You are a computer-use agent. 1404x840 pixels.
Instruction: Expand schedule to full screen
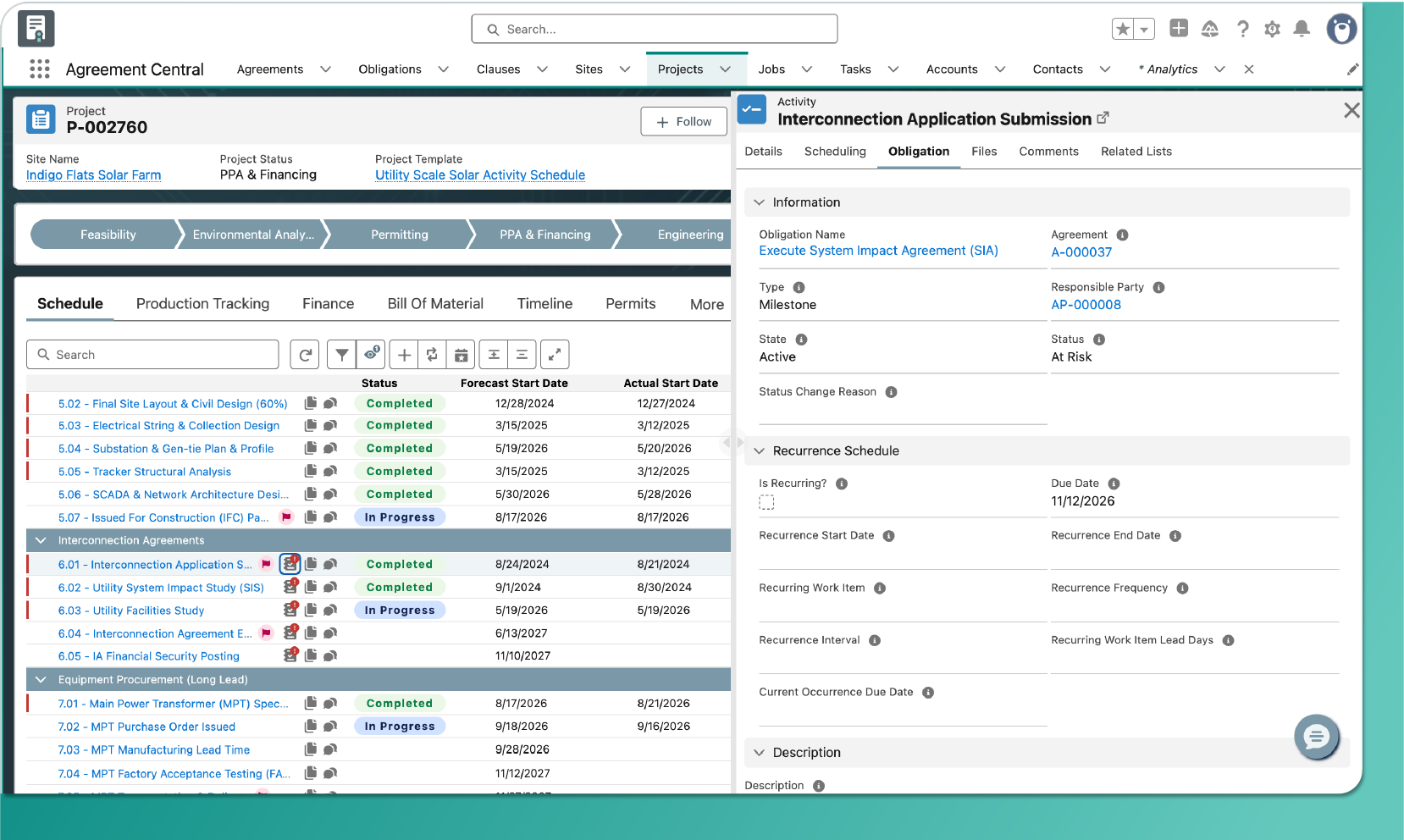click(555, 355)
